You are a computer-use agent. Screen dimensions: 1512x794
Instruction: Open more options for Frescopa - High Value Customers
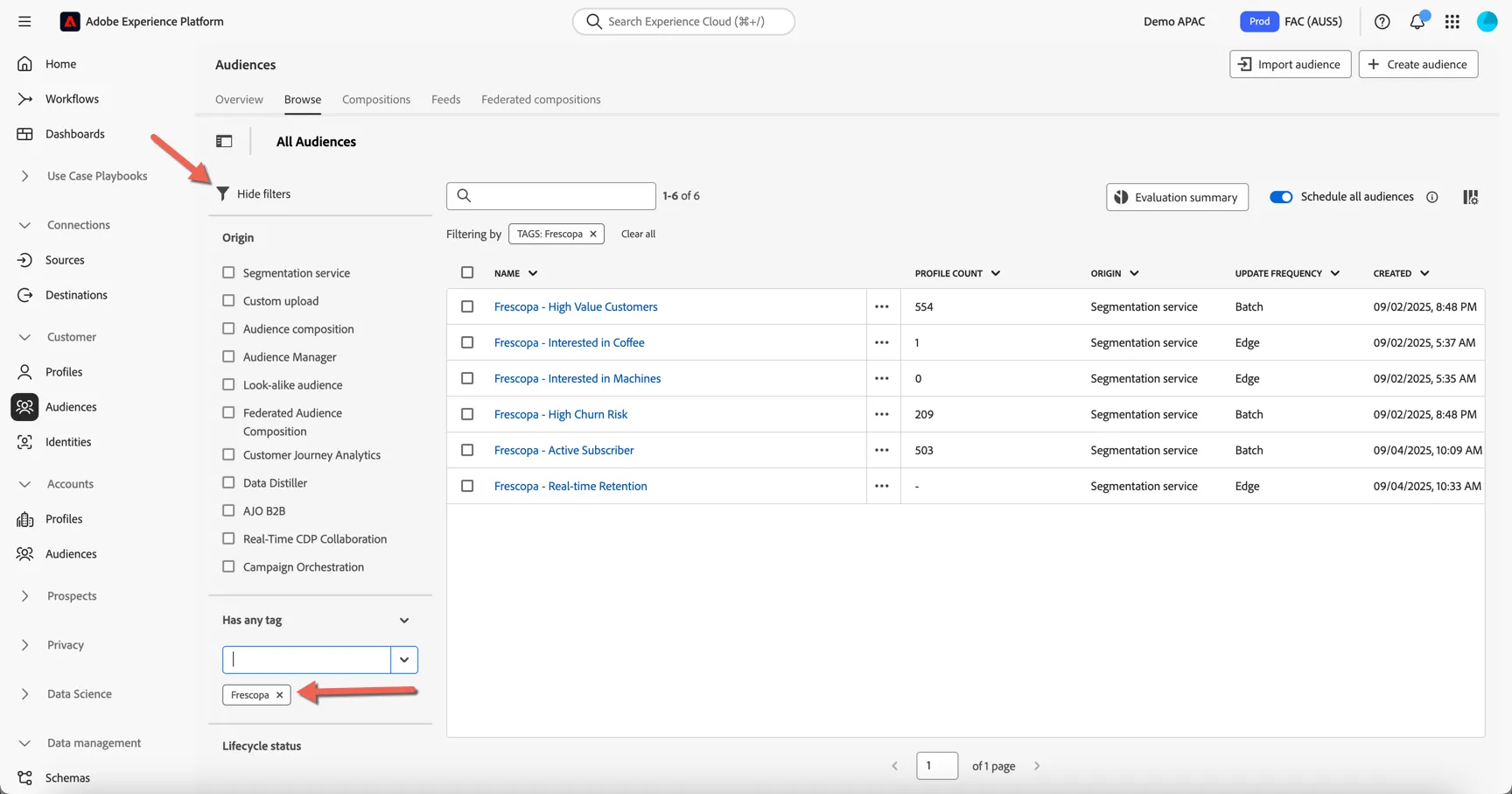tap(882, 306)
